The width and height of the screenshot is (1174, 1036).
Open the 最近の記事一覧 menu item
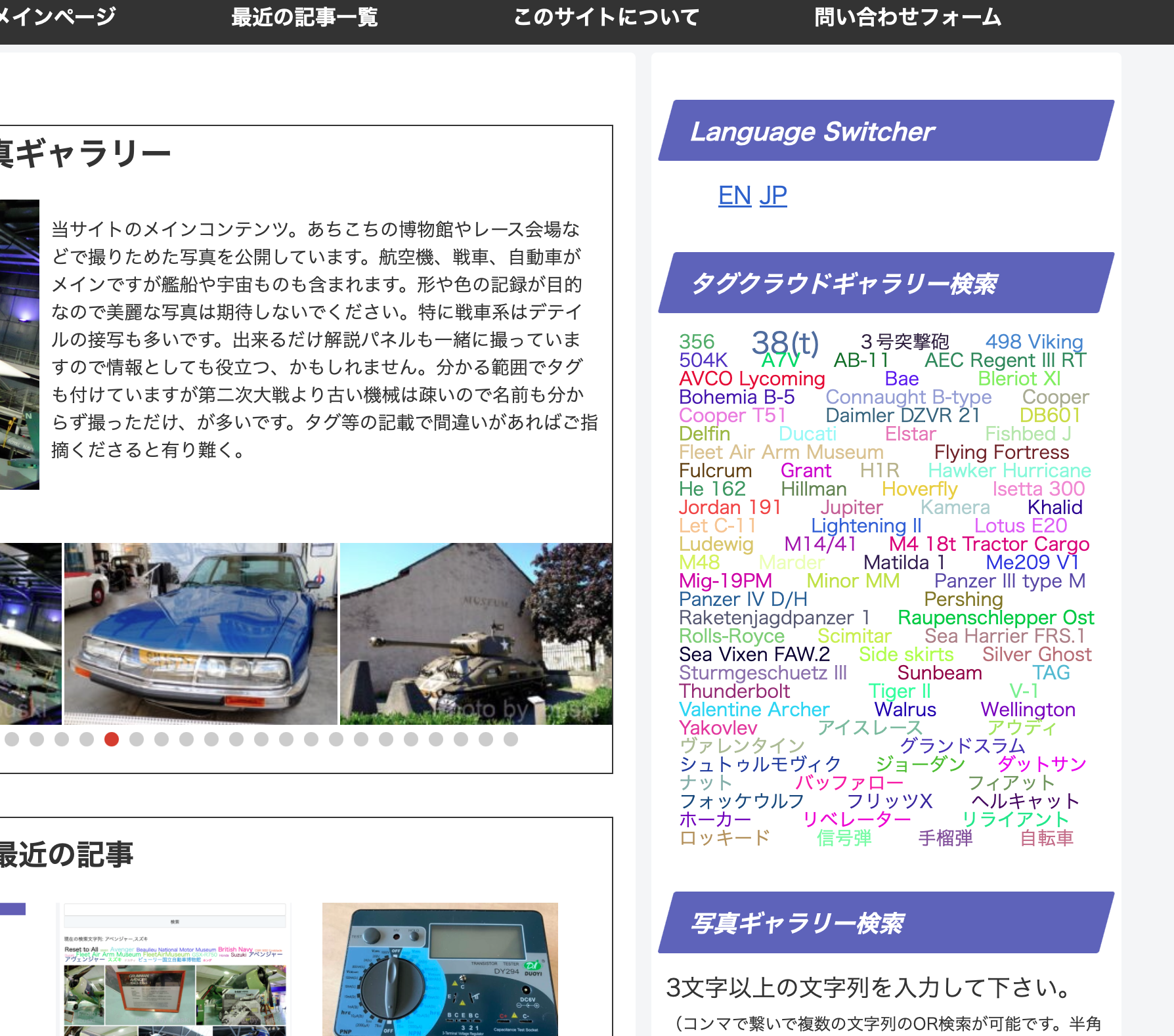(x=304, y=17)
